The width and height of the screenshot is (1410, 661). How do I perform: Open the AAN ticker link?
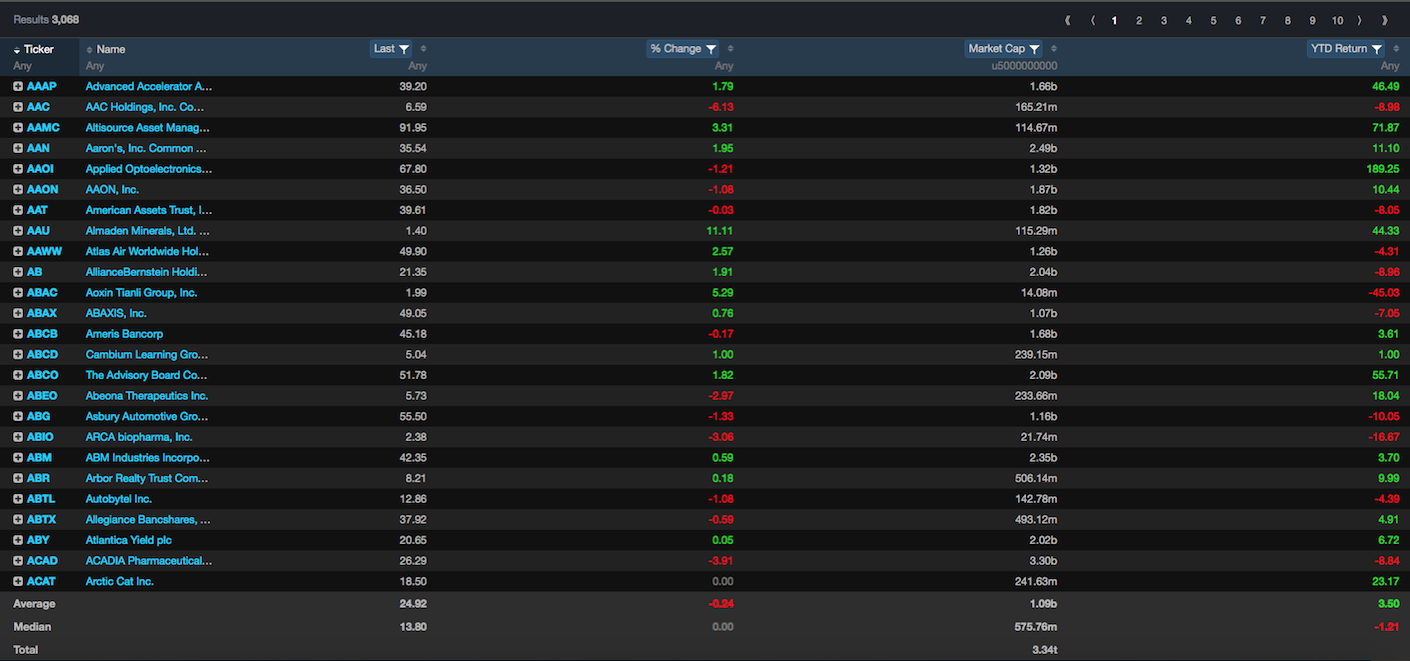coord(38,148)
